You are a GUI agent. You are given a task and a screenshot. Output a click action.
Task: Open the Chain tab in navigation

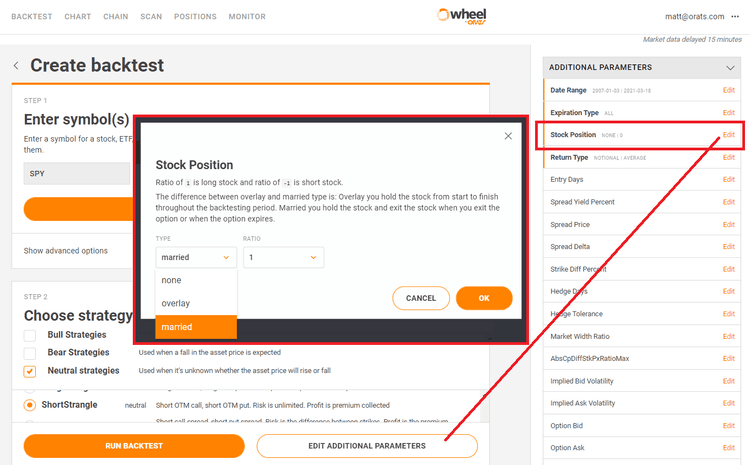116,17
